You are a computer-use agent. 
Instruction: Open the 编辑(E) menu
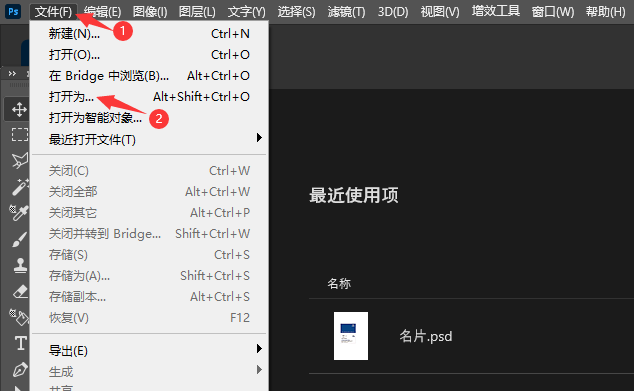(102, 12)
